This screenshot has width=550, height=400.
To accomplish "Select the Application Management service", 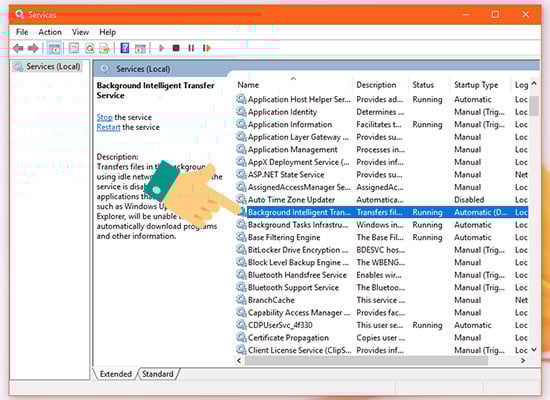I will 382,149.
